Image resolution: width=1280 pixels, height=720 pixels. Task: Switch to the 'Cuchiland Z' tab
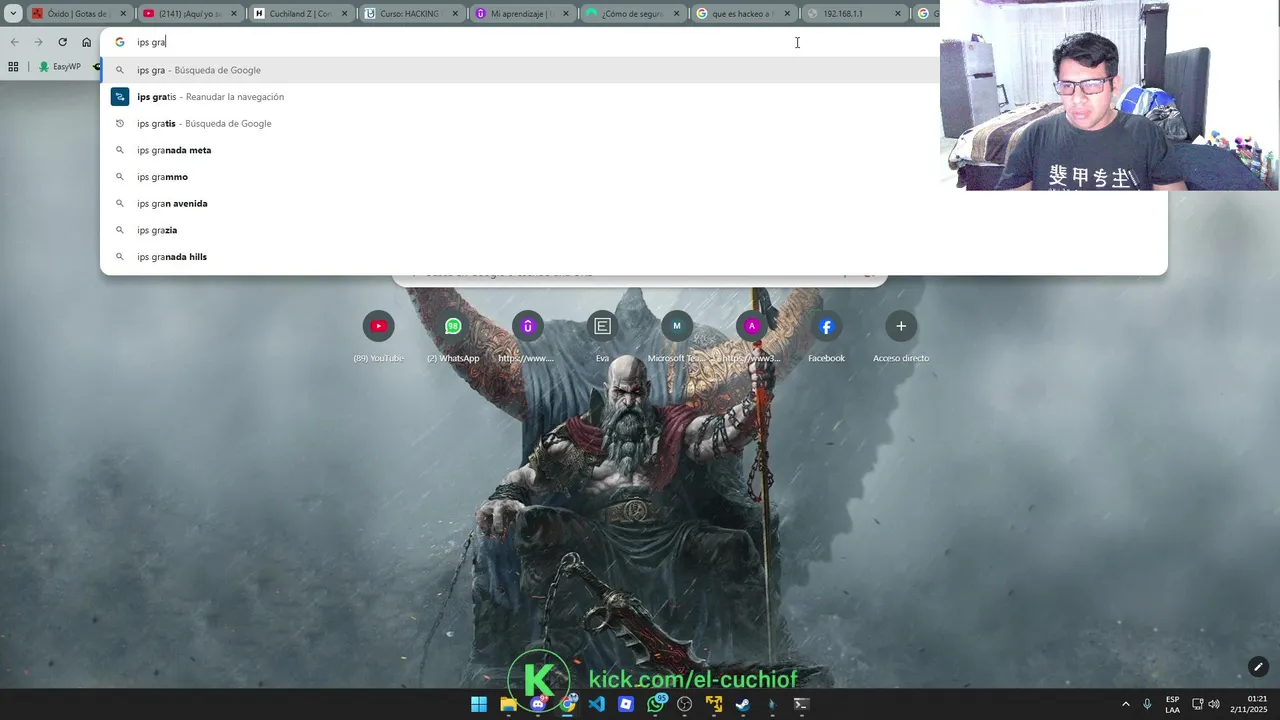(x=301, y=14)
